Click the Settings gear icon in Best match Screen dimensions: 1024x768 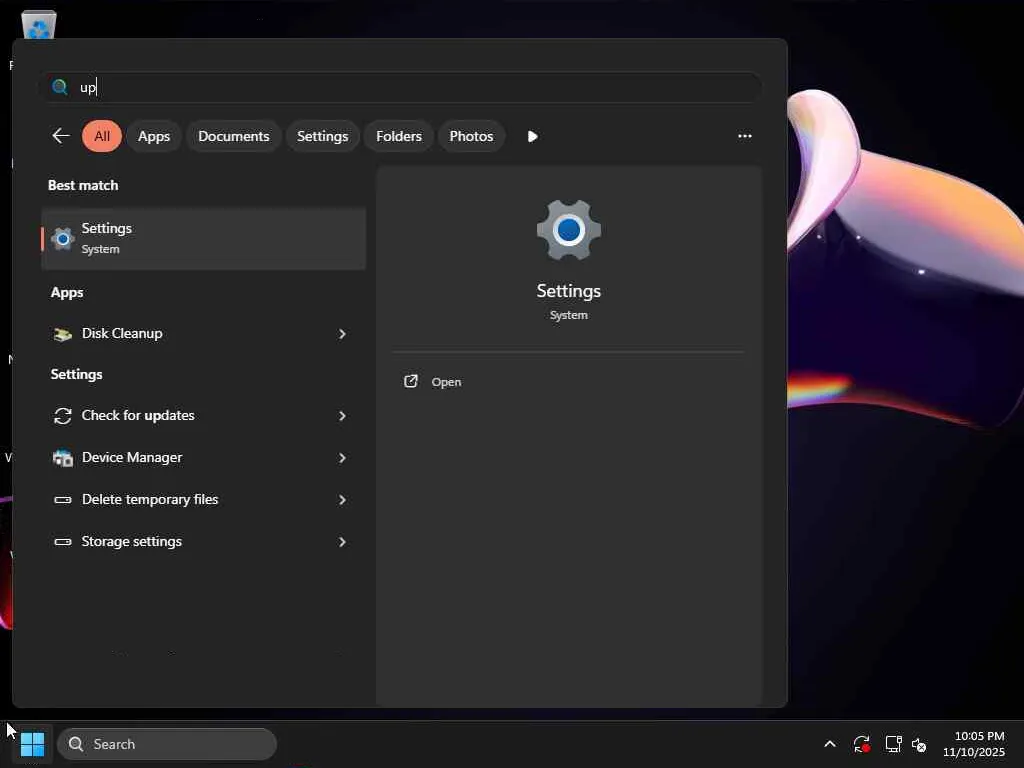pyautogui.click(x=63, y=239)
